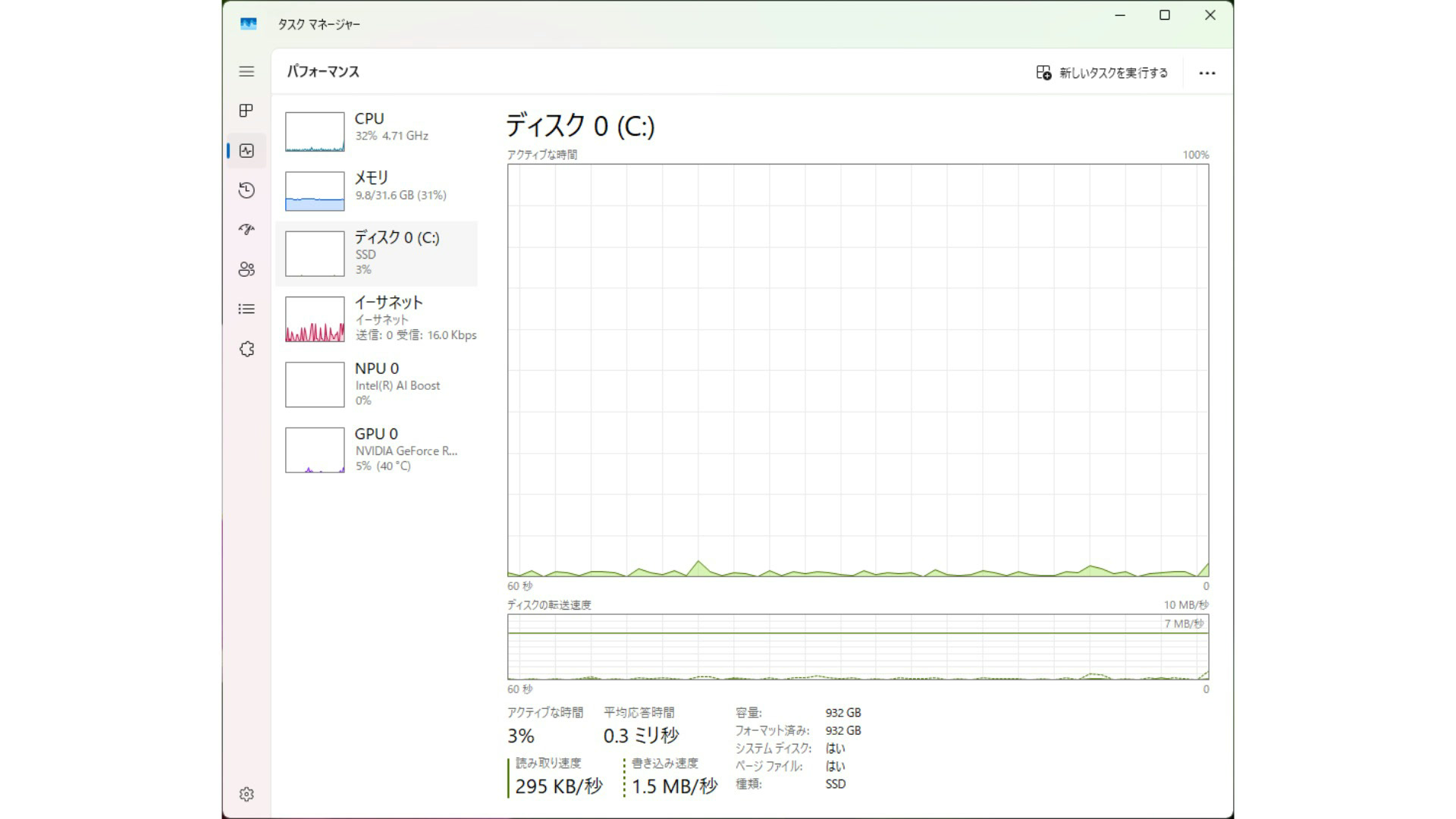Click the memory mini graph thumbnail

coord(315,191)
